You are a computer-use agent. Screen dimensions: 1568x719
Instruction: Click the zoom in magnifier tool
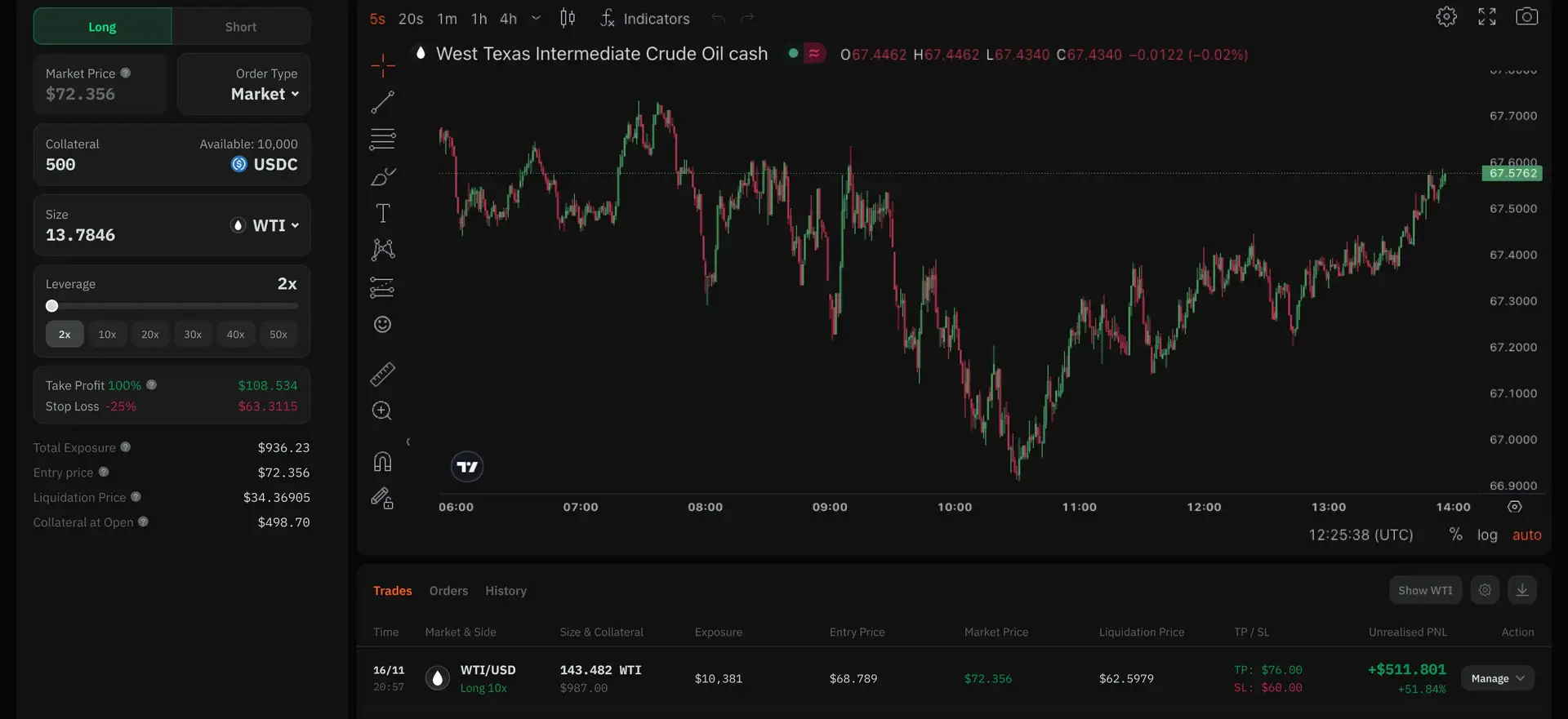tap(382, 411)
